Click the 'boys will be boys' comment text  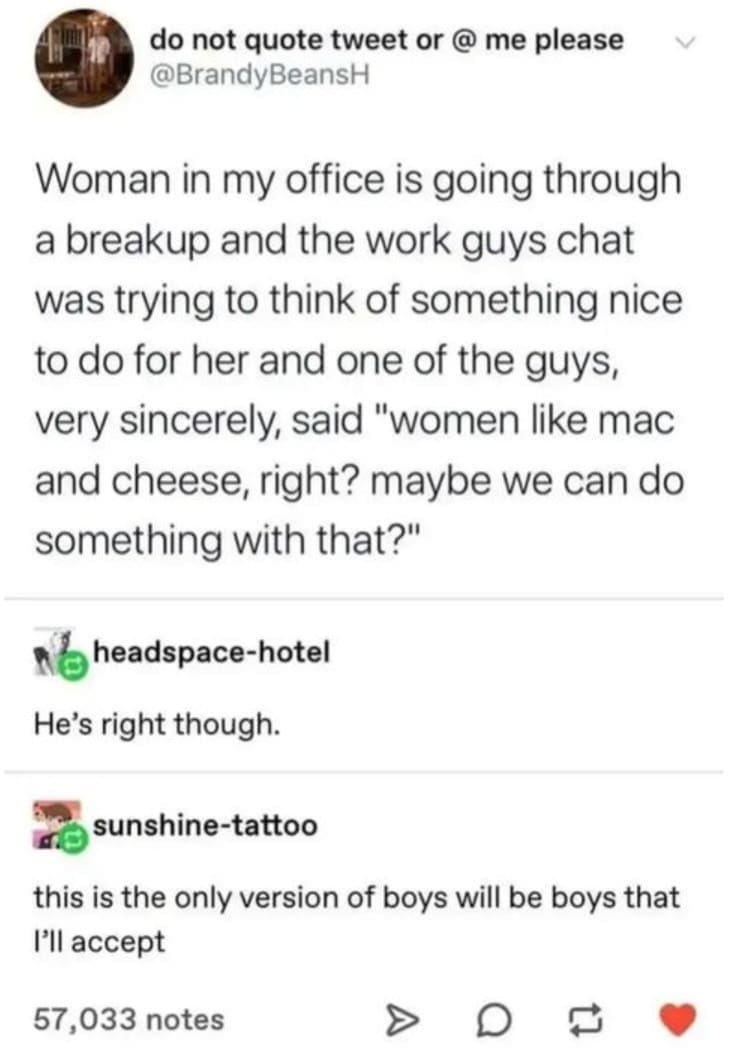coord(356,919)
